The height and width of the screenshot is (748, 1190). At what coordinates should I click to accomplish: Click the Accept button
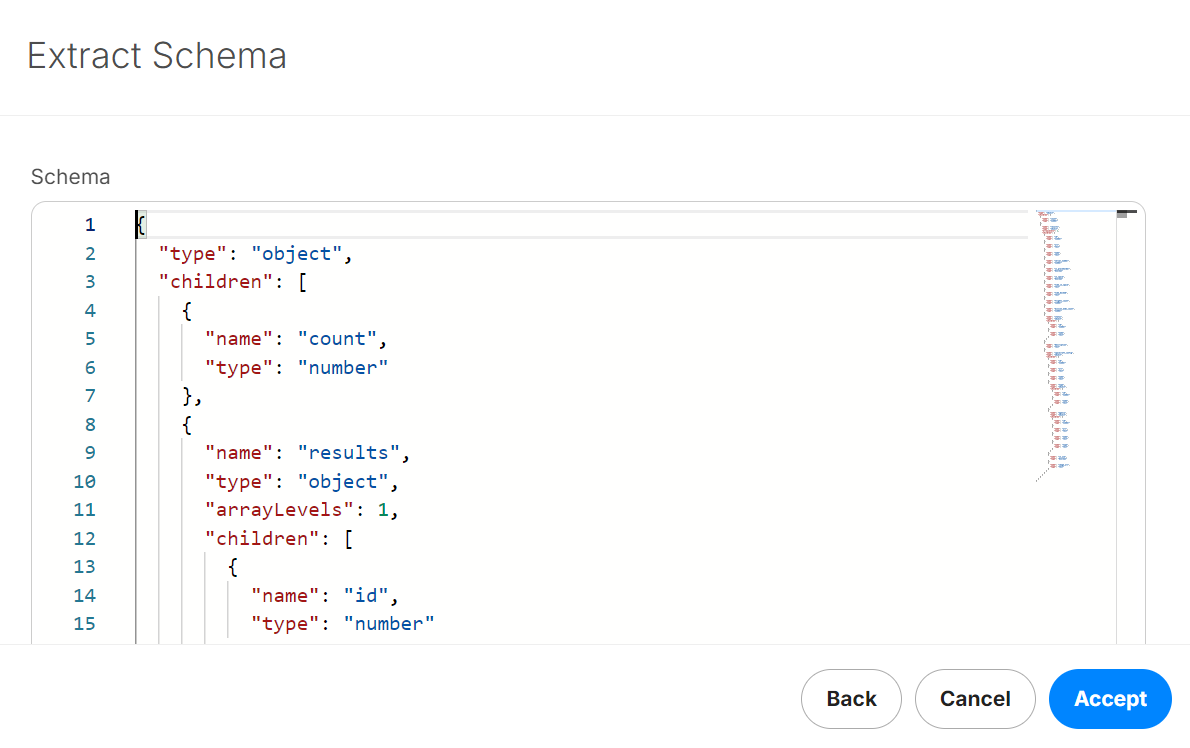point(1110,699)
